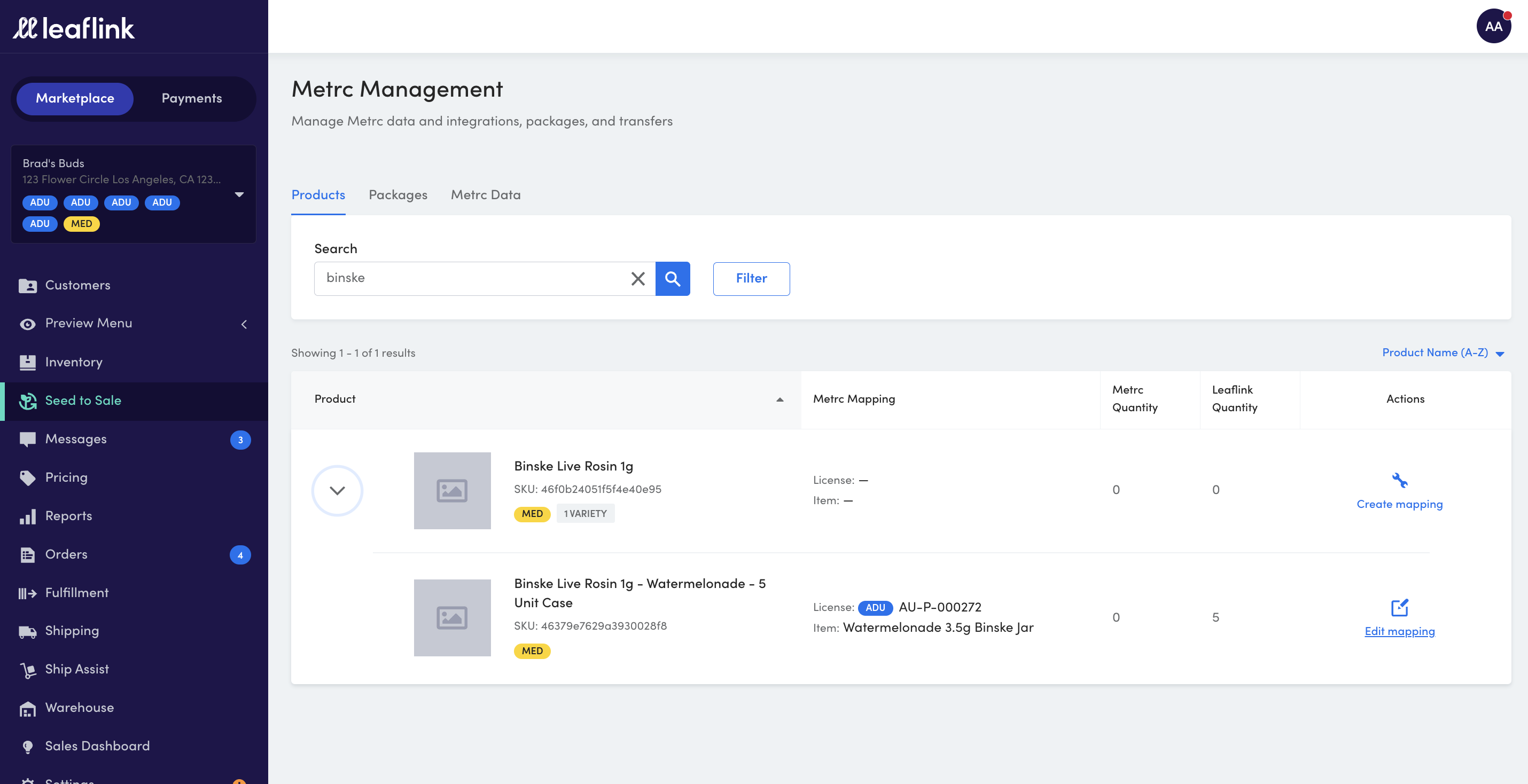Image resolution: width=1528 pixels, height=784 pixels.
Task: Click the Seed to Sale icon
Action: [x=27, y=401]
